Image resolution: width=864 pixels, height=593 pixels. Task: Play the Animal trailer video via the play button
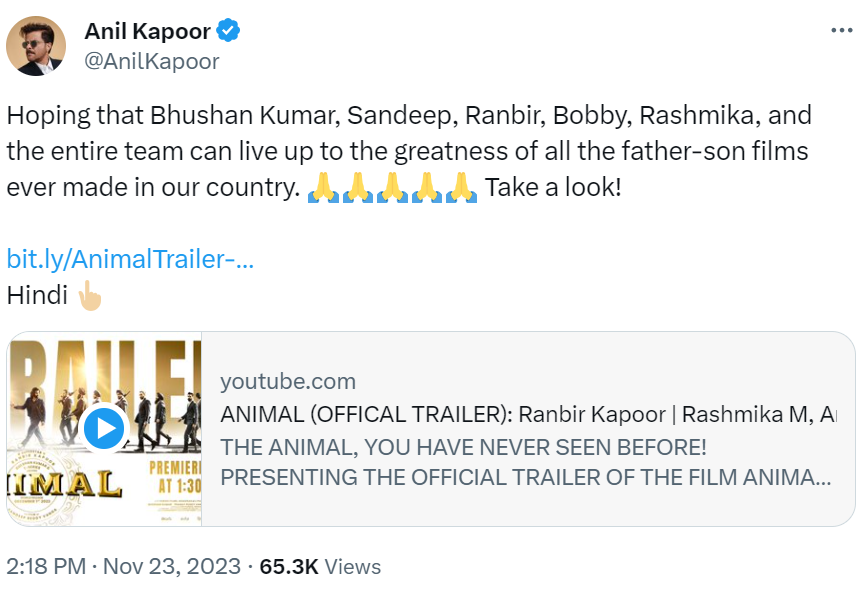103,429
